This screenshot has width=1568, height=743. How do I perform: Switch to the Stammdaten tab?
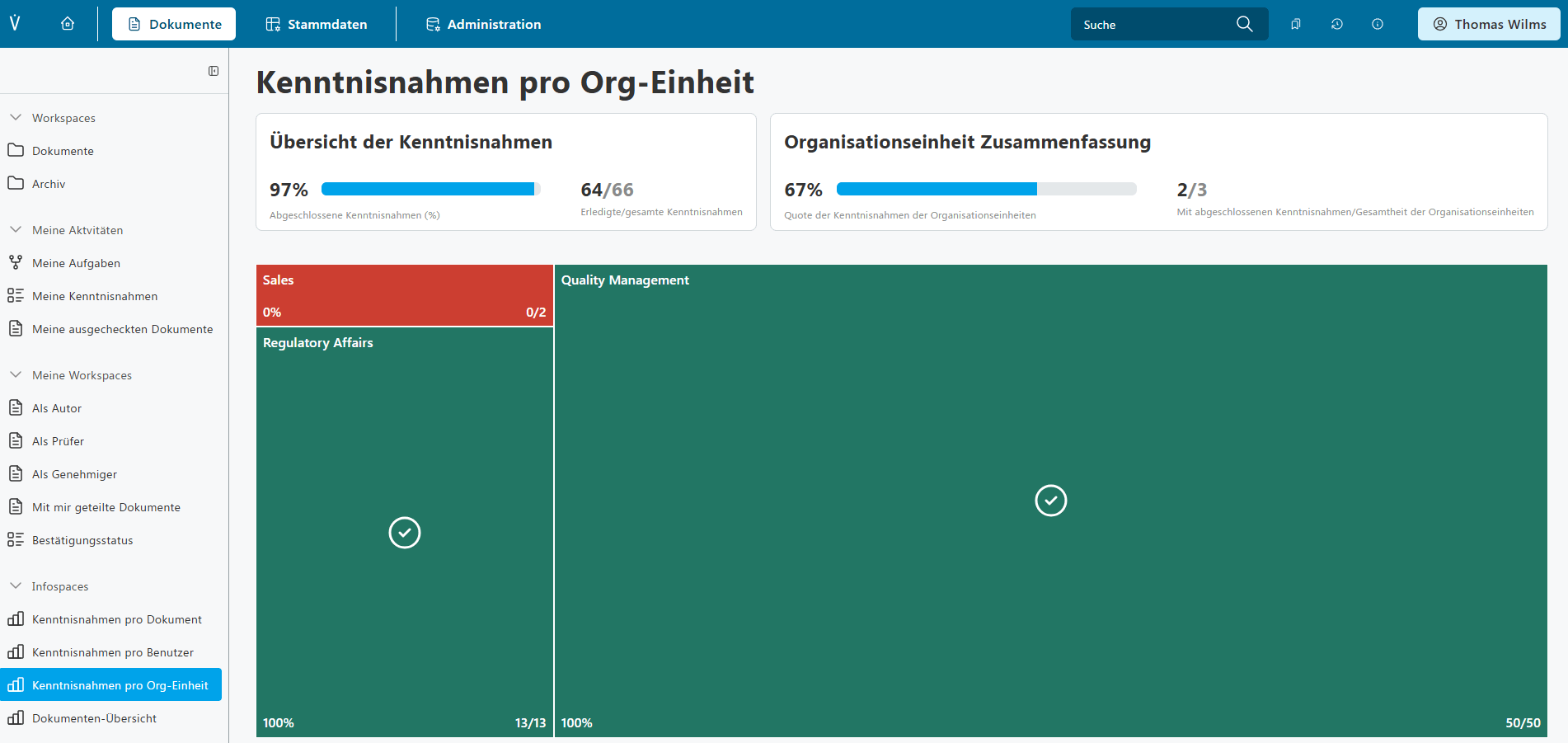tap(317, 24)
